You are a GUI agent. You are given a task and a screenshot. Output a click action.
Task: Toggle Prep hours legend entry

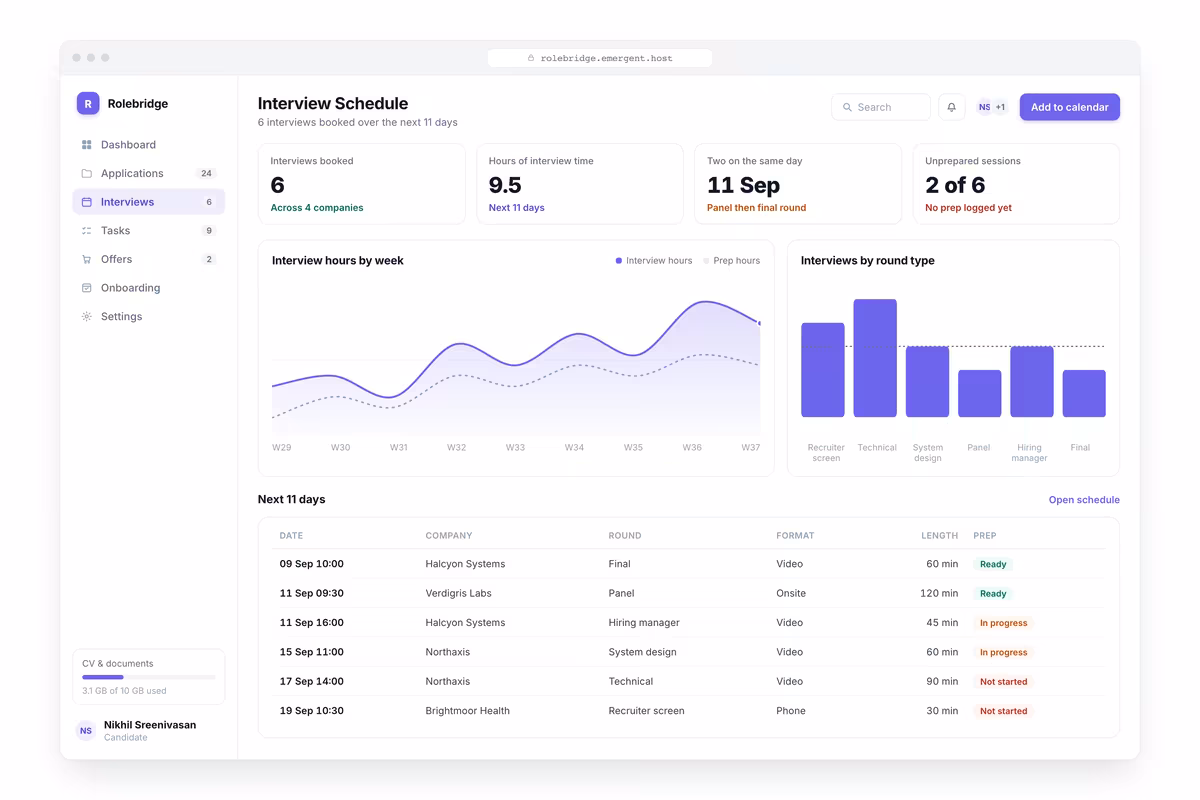pyautogui.click(x=731, y=261)
